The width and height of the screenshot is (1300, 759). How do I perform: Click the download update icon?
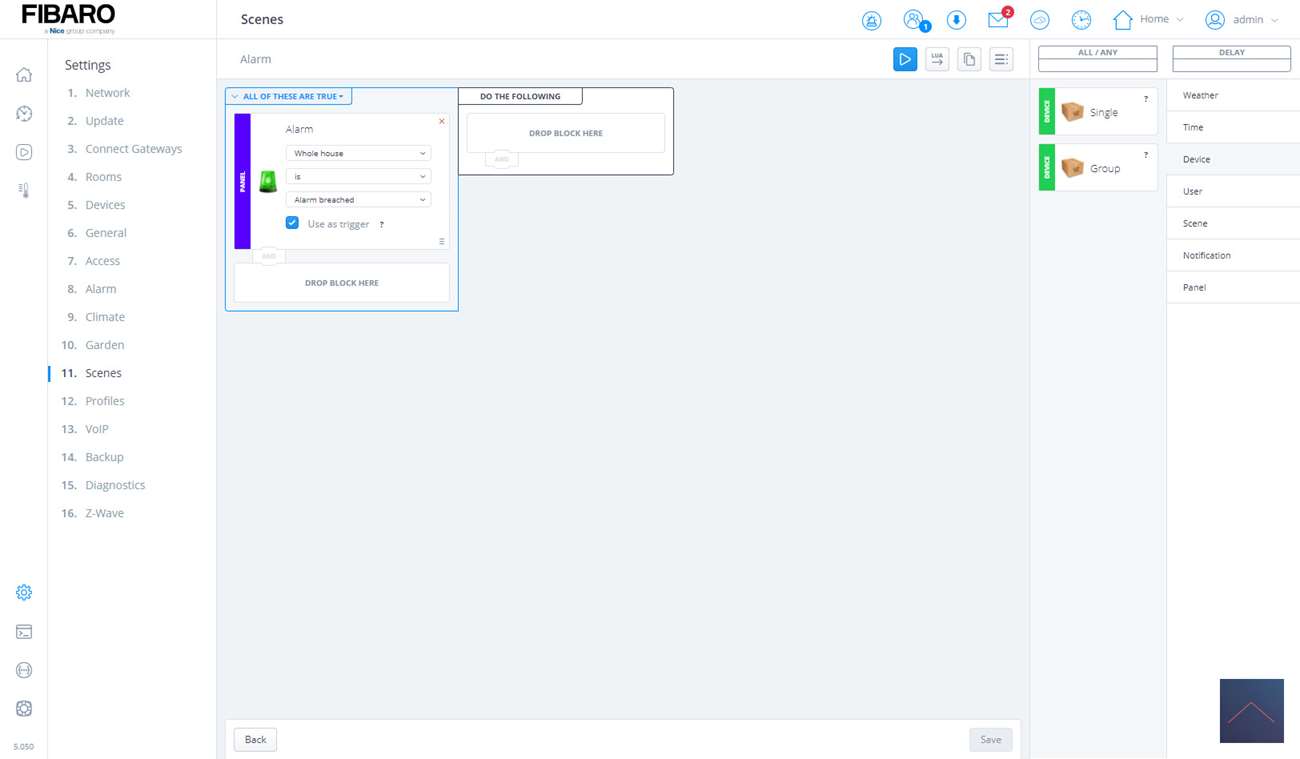957,20
